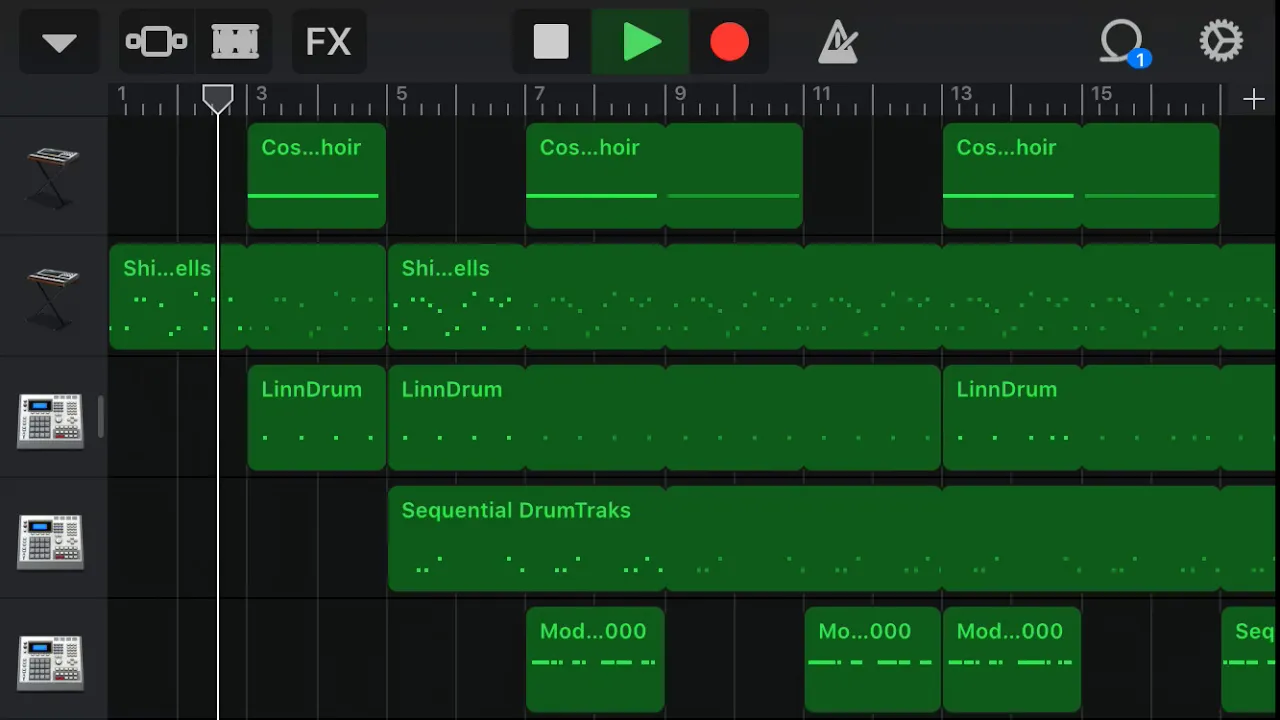Stop playback with the square button
The image size is (1280, 720).
(551, 42)
